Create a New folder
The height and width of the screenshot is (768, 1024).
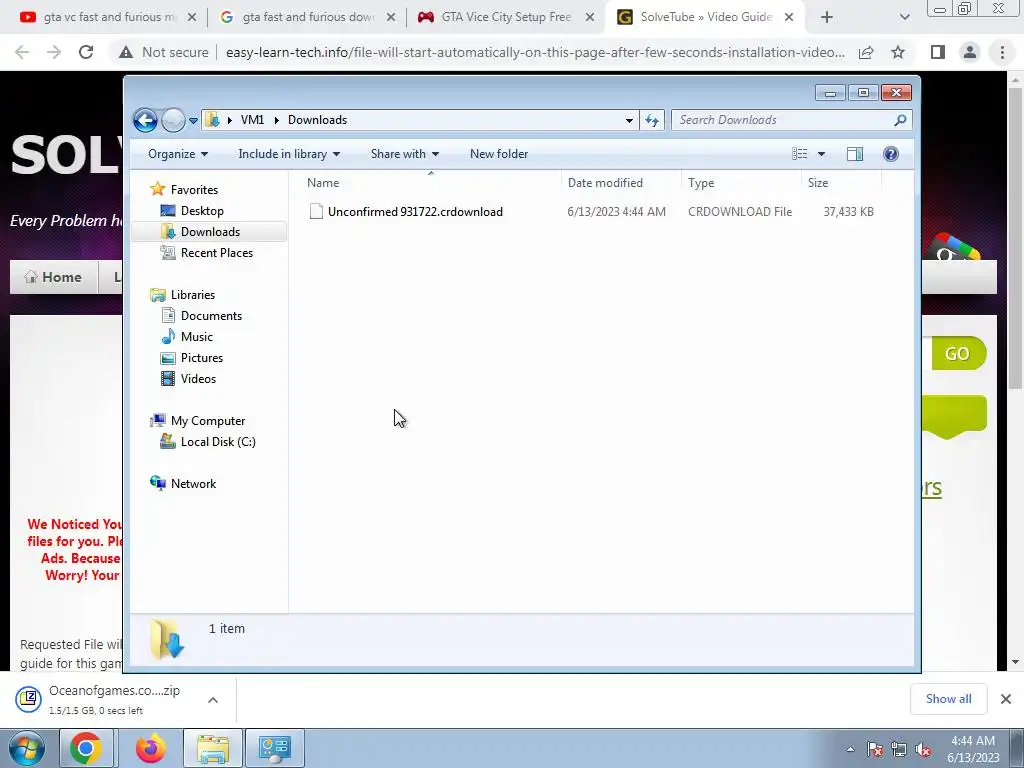tap(499, 154)
